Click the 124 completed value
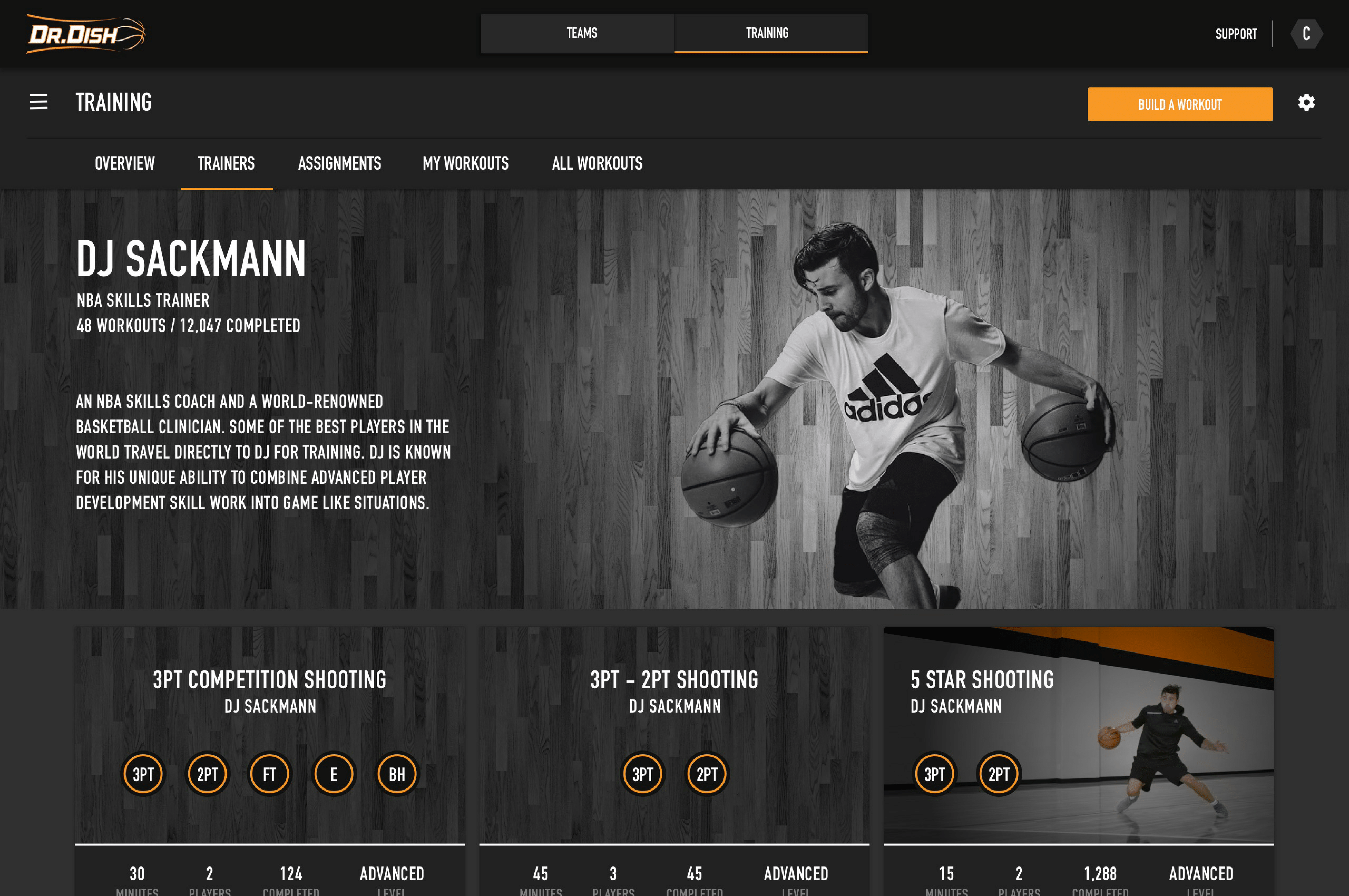The image size is (1349, 896). click(291, 874)
